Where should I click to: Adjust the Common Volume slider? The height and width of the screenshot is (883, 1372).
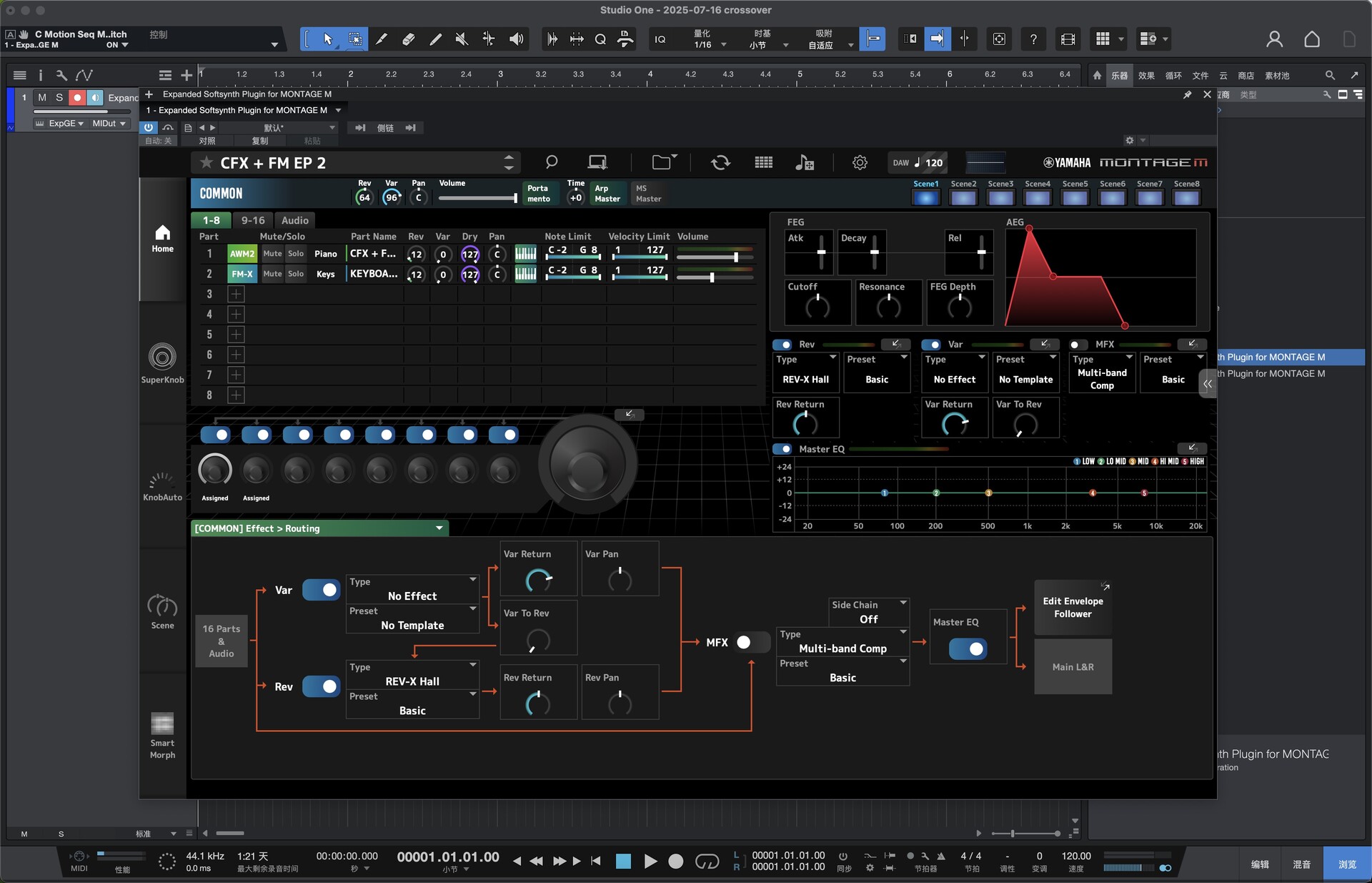tap(477, 198)
